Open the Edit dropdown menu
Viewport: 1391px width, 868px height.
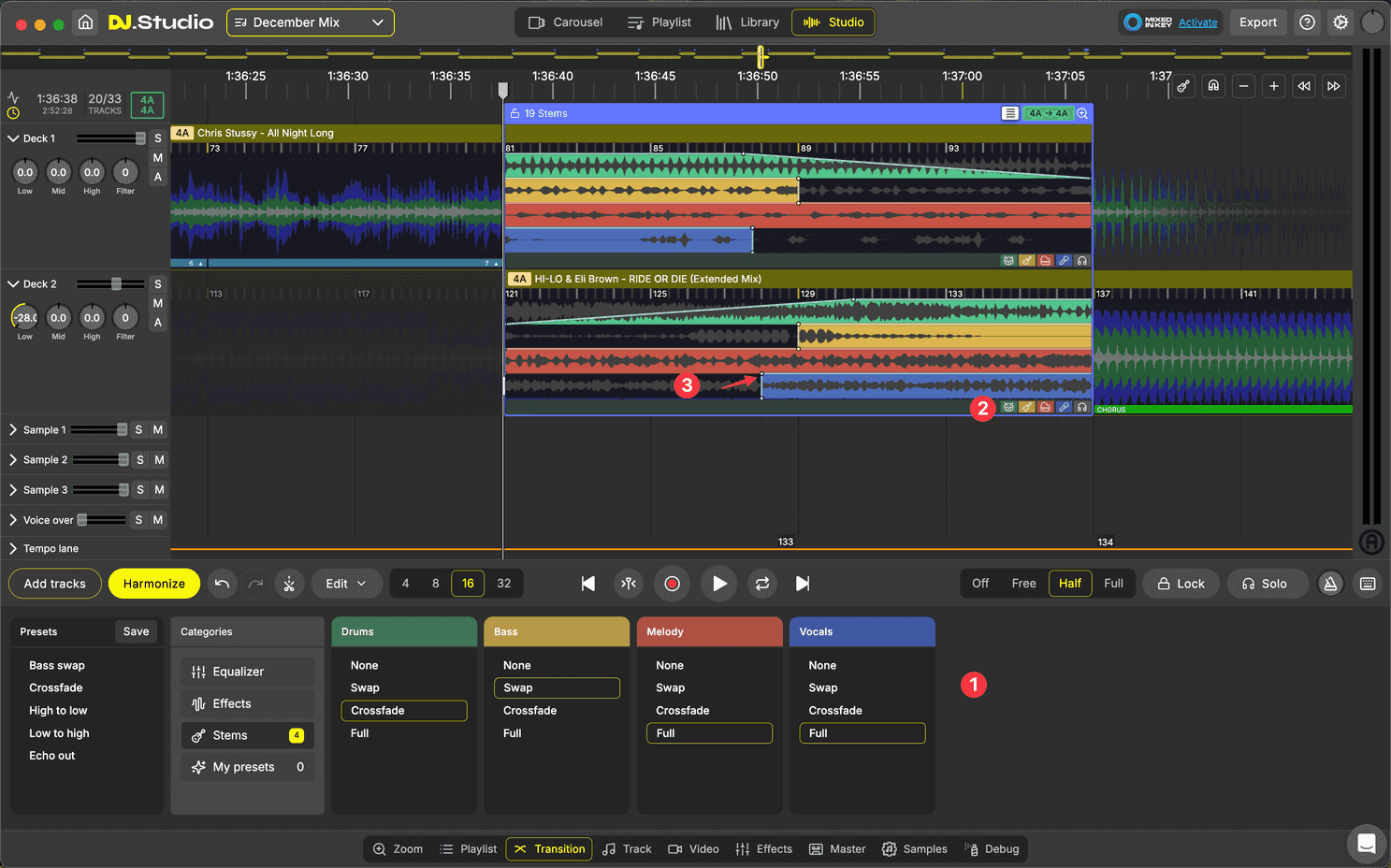pyautogui.click(x=346, y=584)
